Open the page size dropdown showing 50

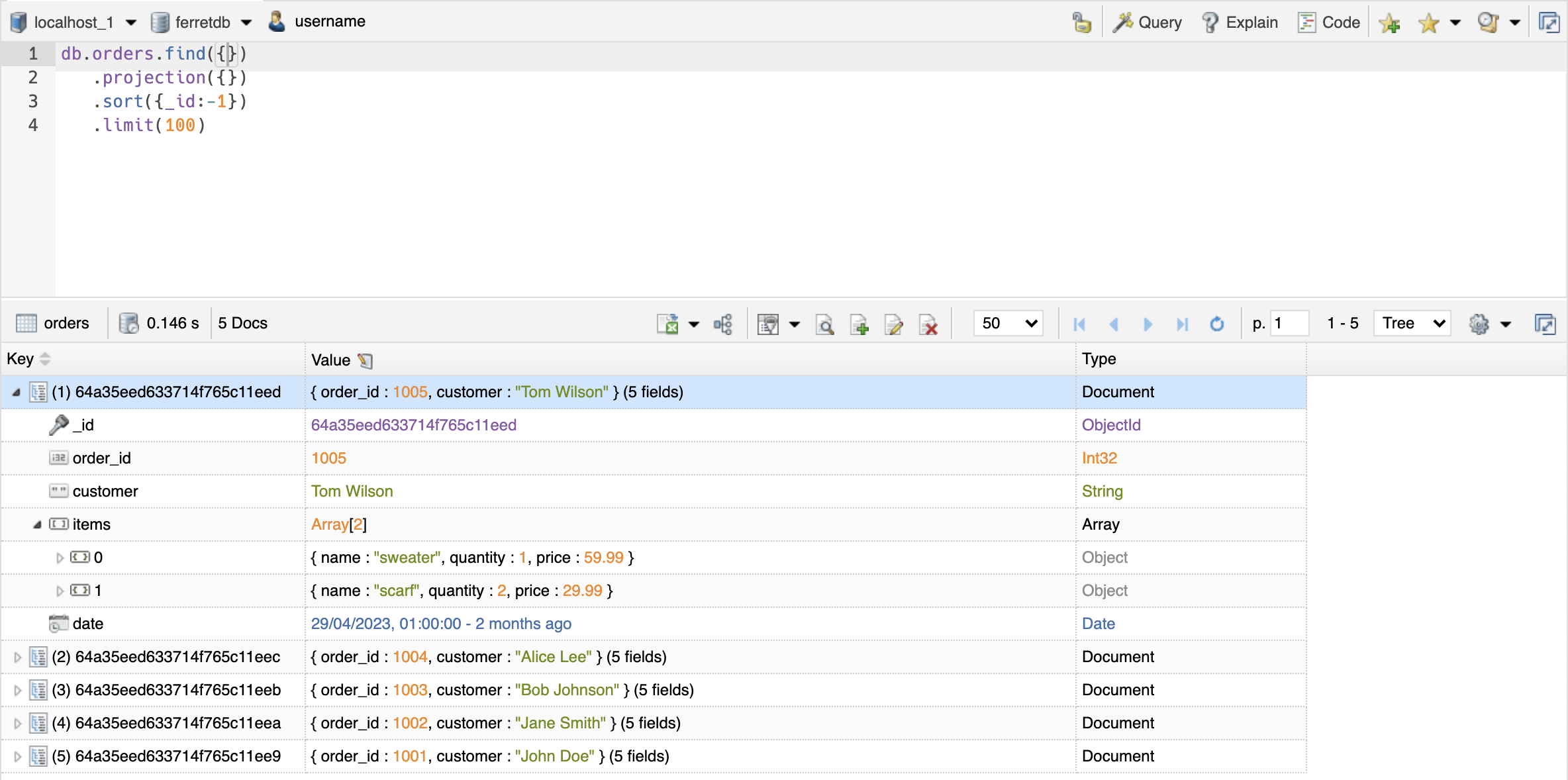coord(1008,323)
